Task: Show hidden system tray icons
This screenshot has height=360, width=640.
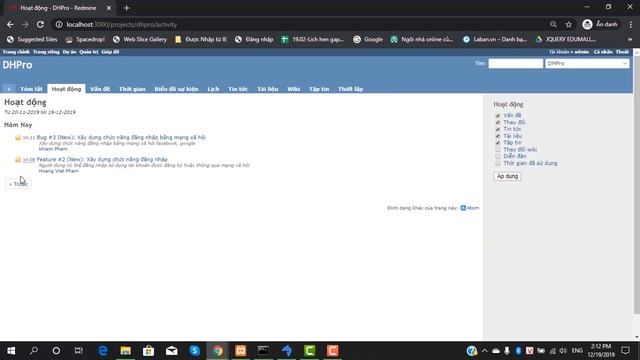Action: pyautogui.click(x=484, y=351)
